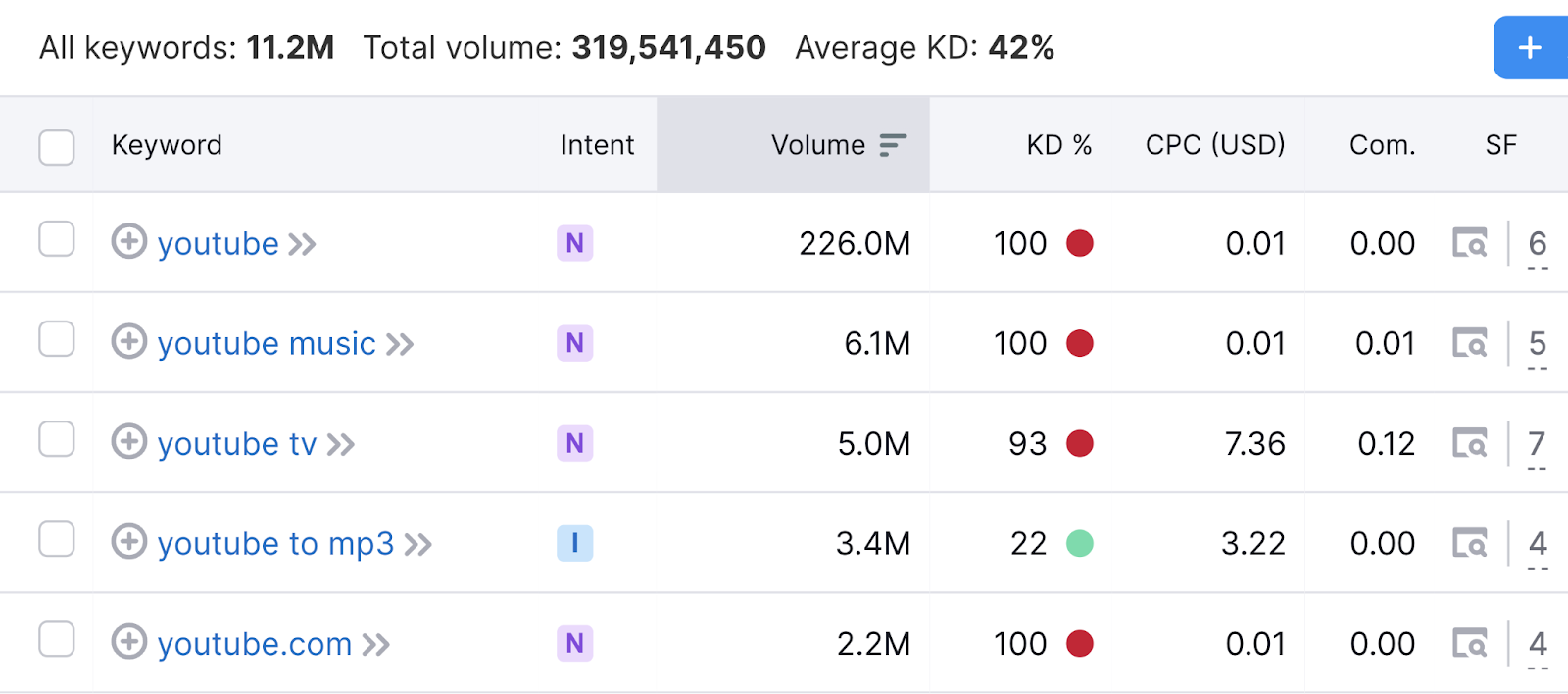The image size is (1568, 694).
Task: View SERP icon in the youtube.com row
Action: (x=1470, y=642)
